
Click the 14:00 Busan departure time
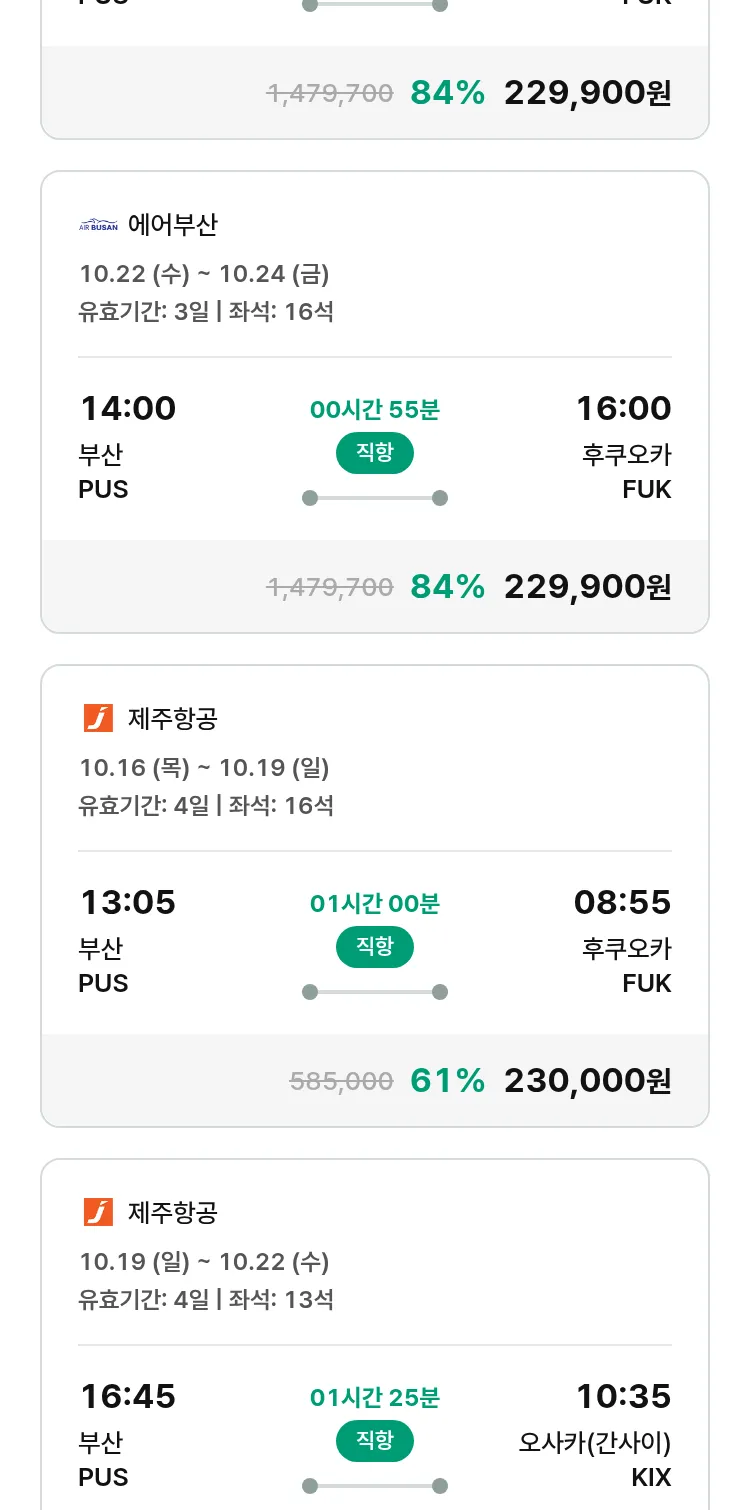tap(128, 408)
